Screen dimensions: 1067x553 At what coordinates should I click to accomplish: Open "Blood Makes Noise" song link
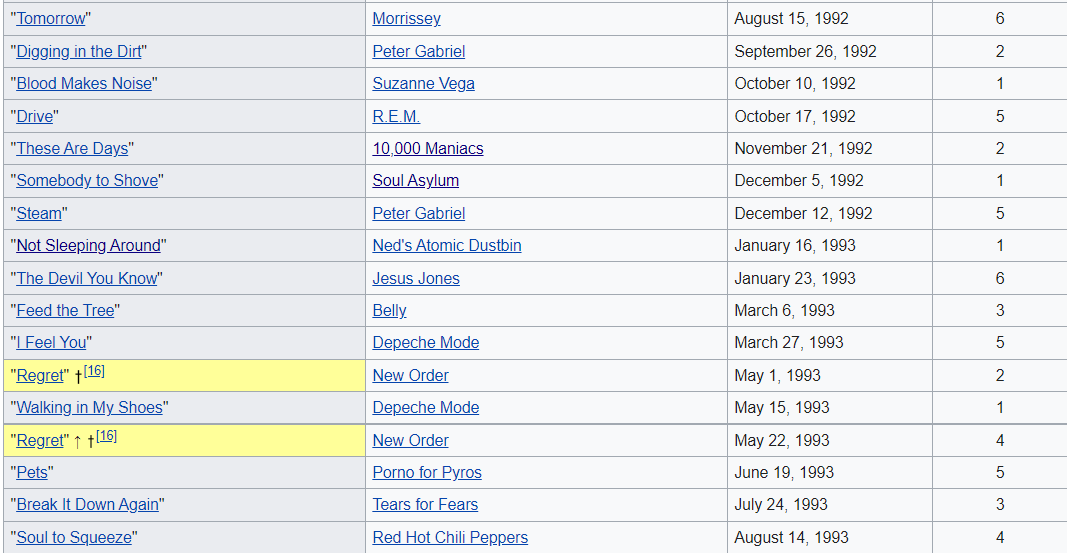click(84, 83)
